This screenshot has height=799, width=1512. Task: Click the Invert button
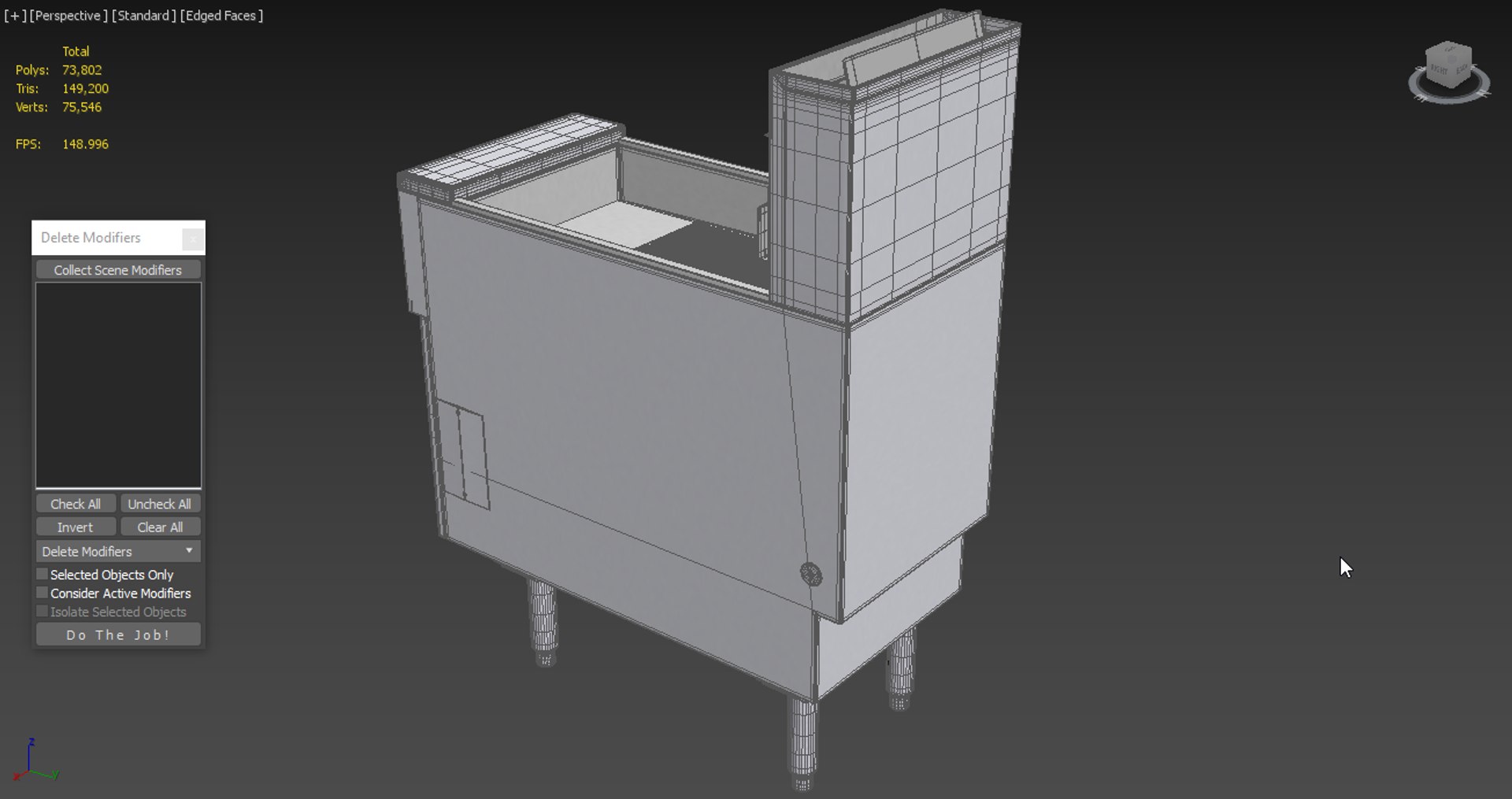(x=76, y=527)
